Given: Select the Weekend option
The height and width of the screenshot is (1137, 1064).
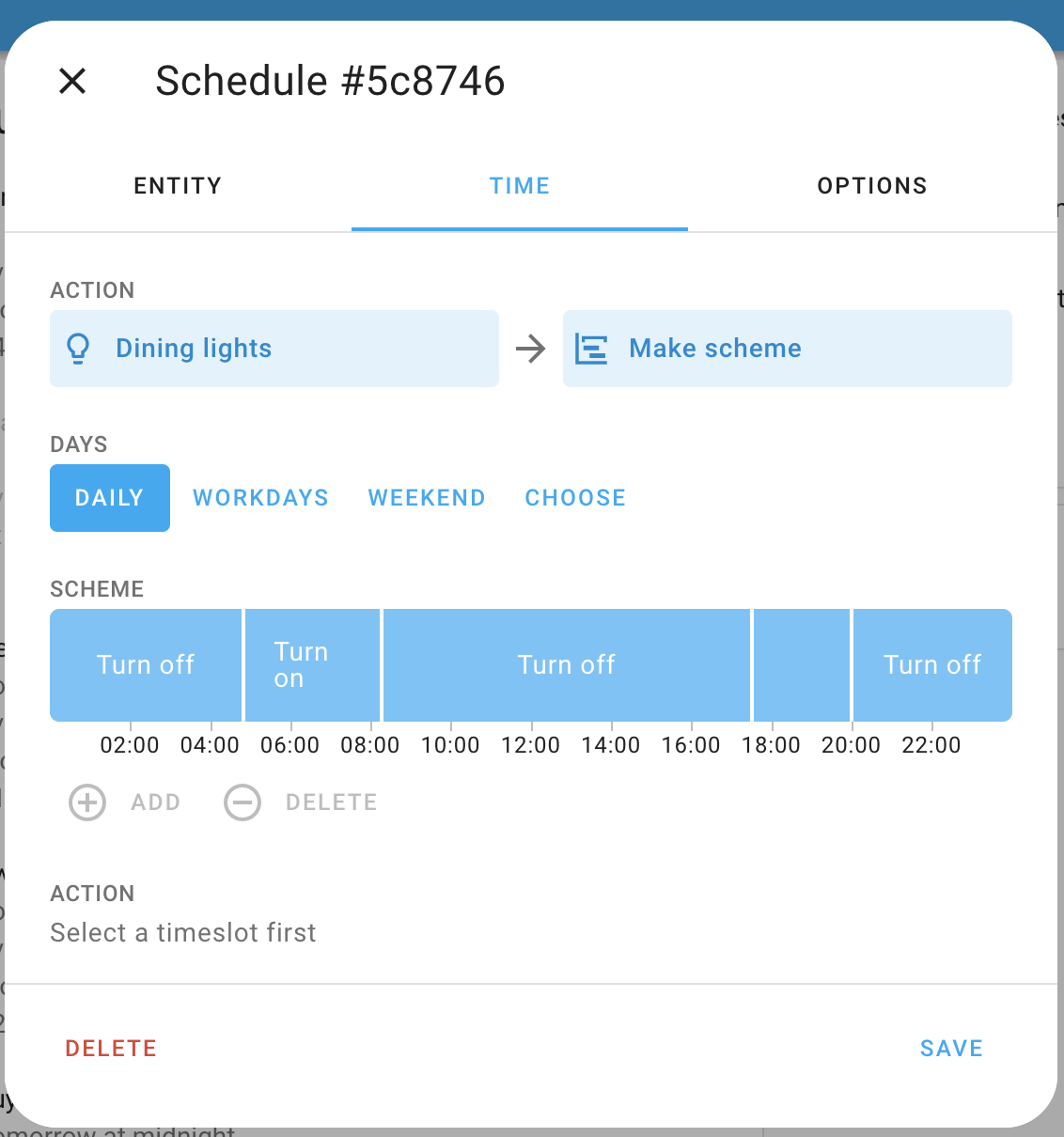Looking at the screenshot, I should point(426,498).
